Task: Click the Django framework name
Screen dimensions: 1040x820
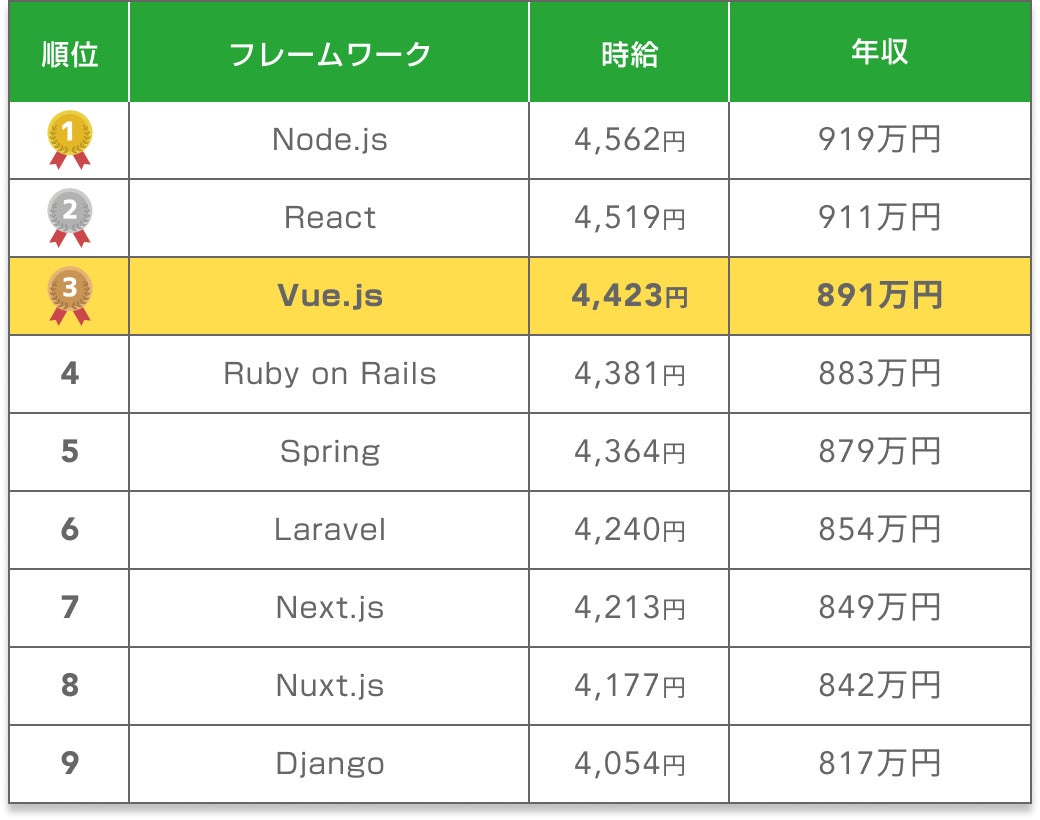Action: (x=330, y=764)
